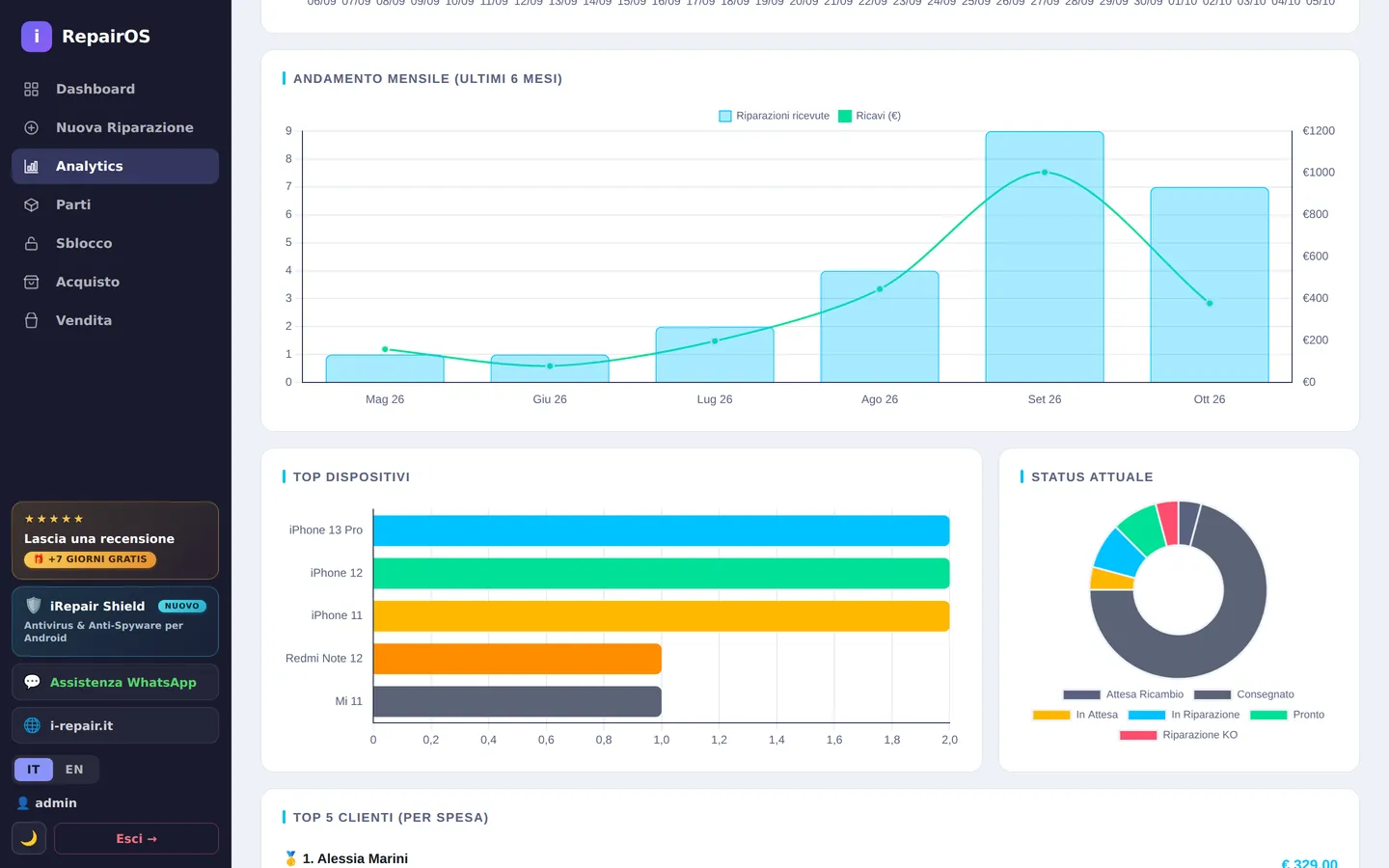Toggle Consegnato legend entry
This screenshot has height=868, width=1389.
[1243, 694]
